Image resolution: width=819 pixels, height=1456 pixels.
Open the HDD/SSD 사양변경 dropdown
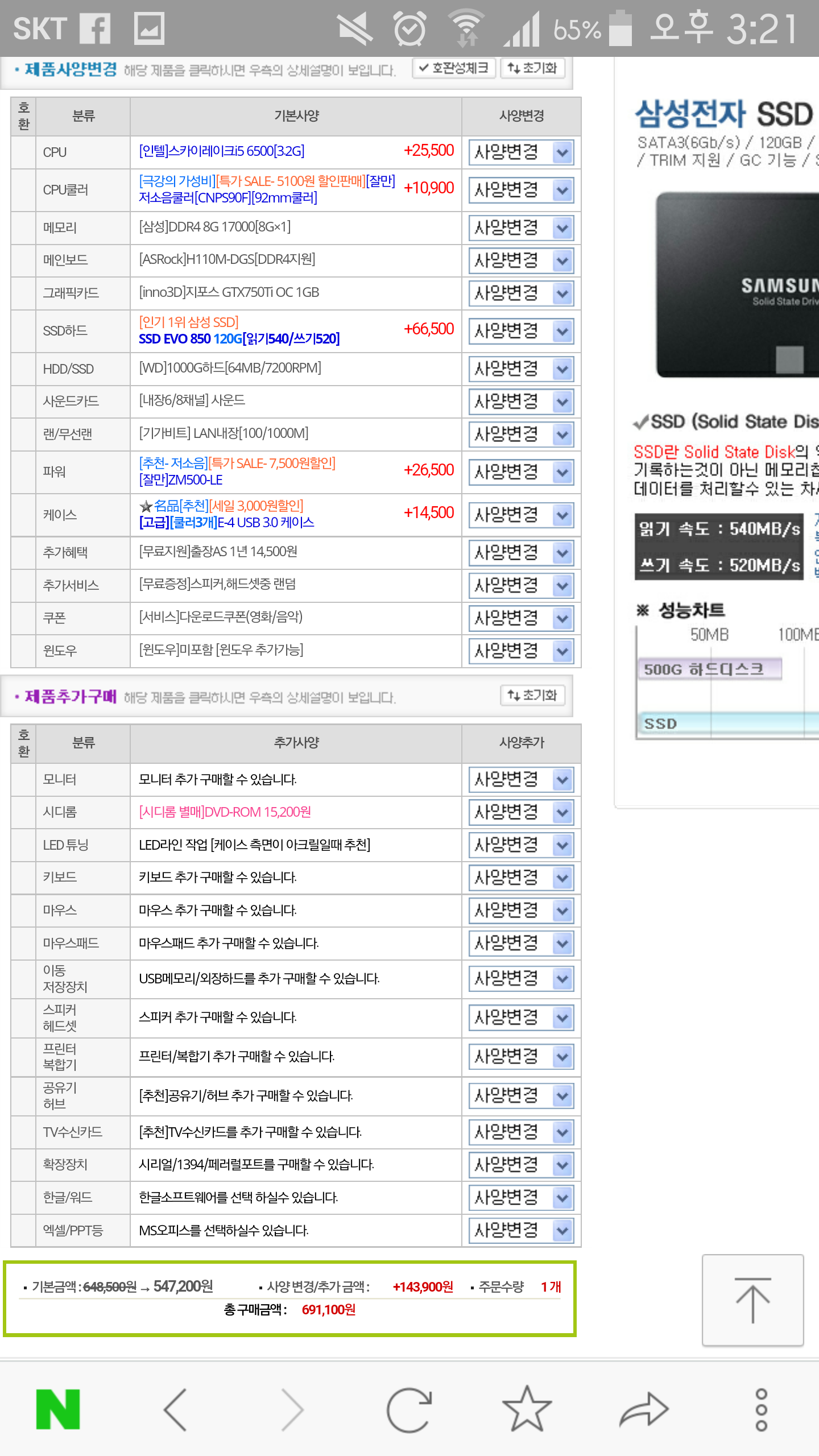pos(521,369)
